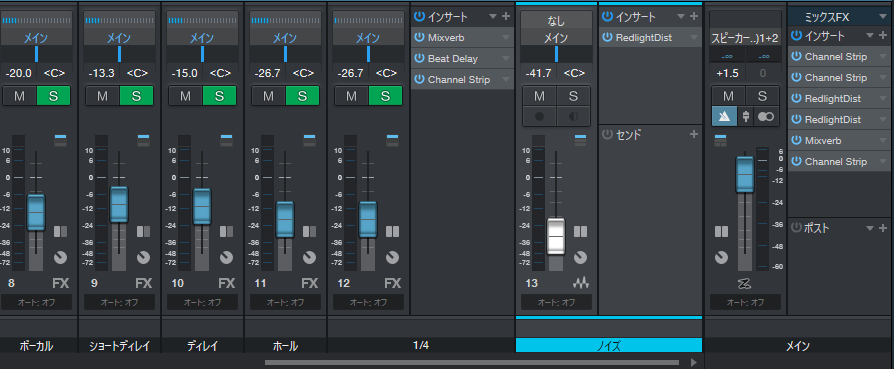Select the ボーカル channel name label
Viewport: 894px width, 369px height.
pos(36,346)
